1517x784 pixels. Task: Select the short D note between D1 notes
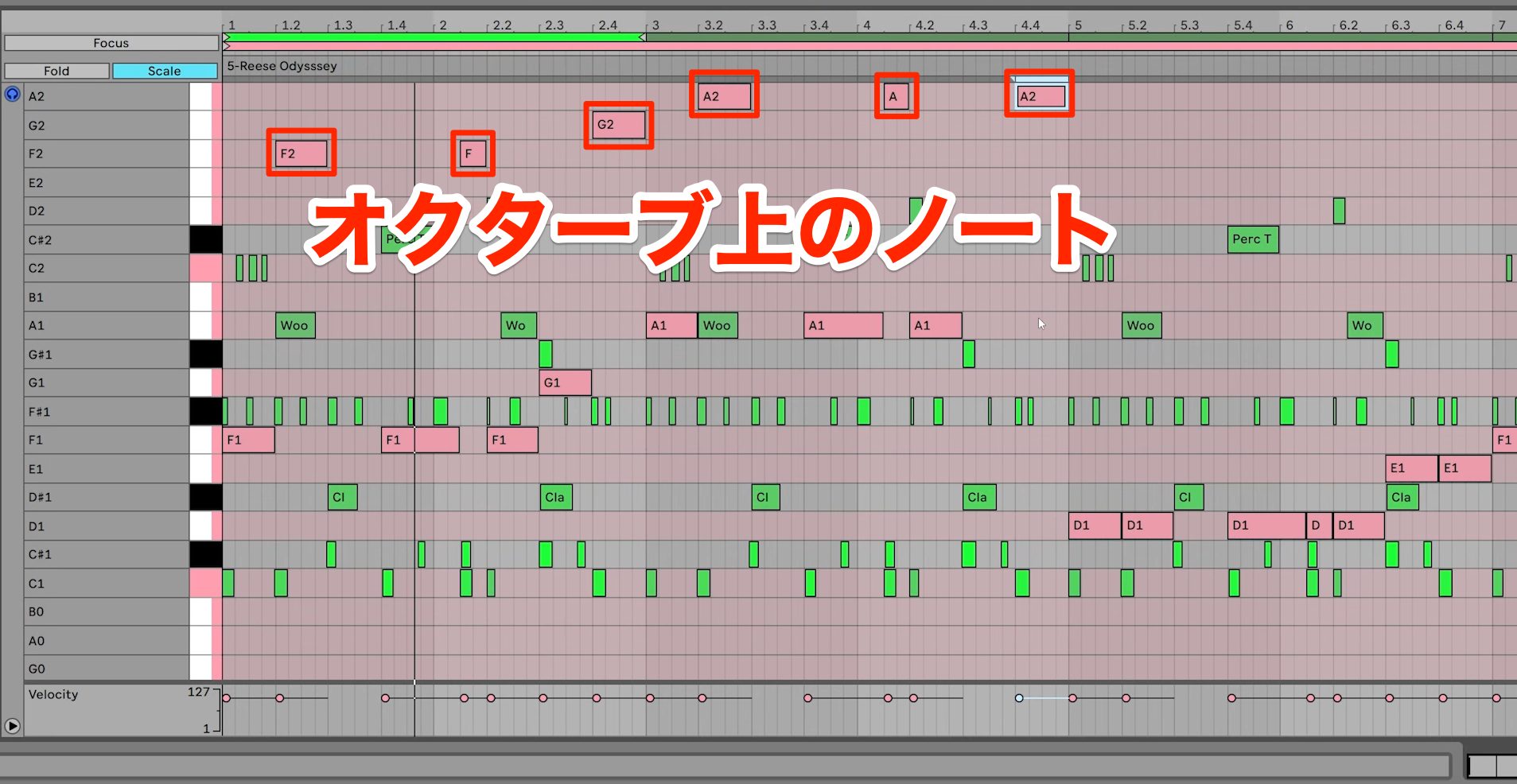1319,526
